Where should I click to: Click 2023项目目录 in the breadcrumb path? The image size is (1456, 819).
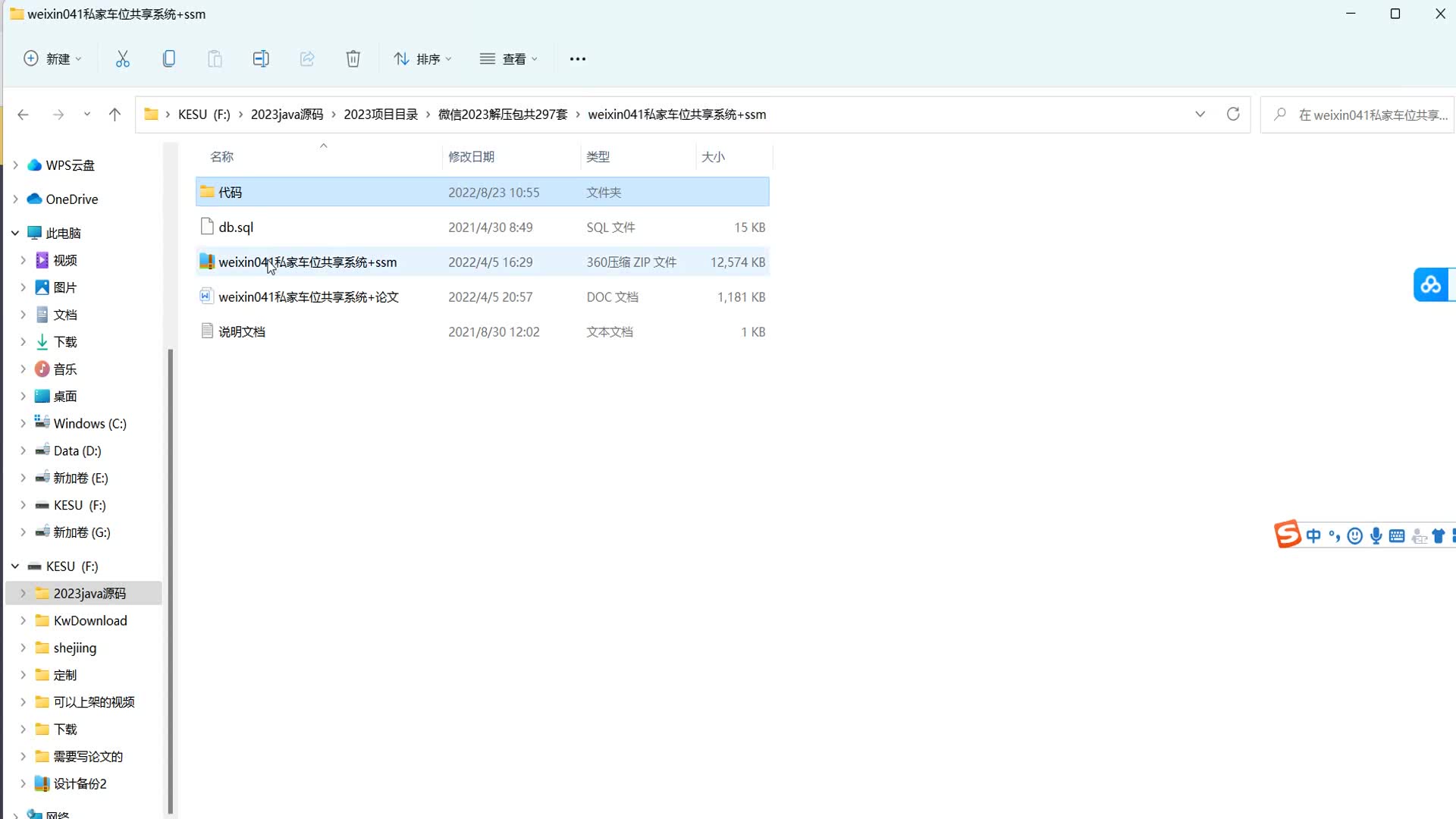pos(381,115)
